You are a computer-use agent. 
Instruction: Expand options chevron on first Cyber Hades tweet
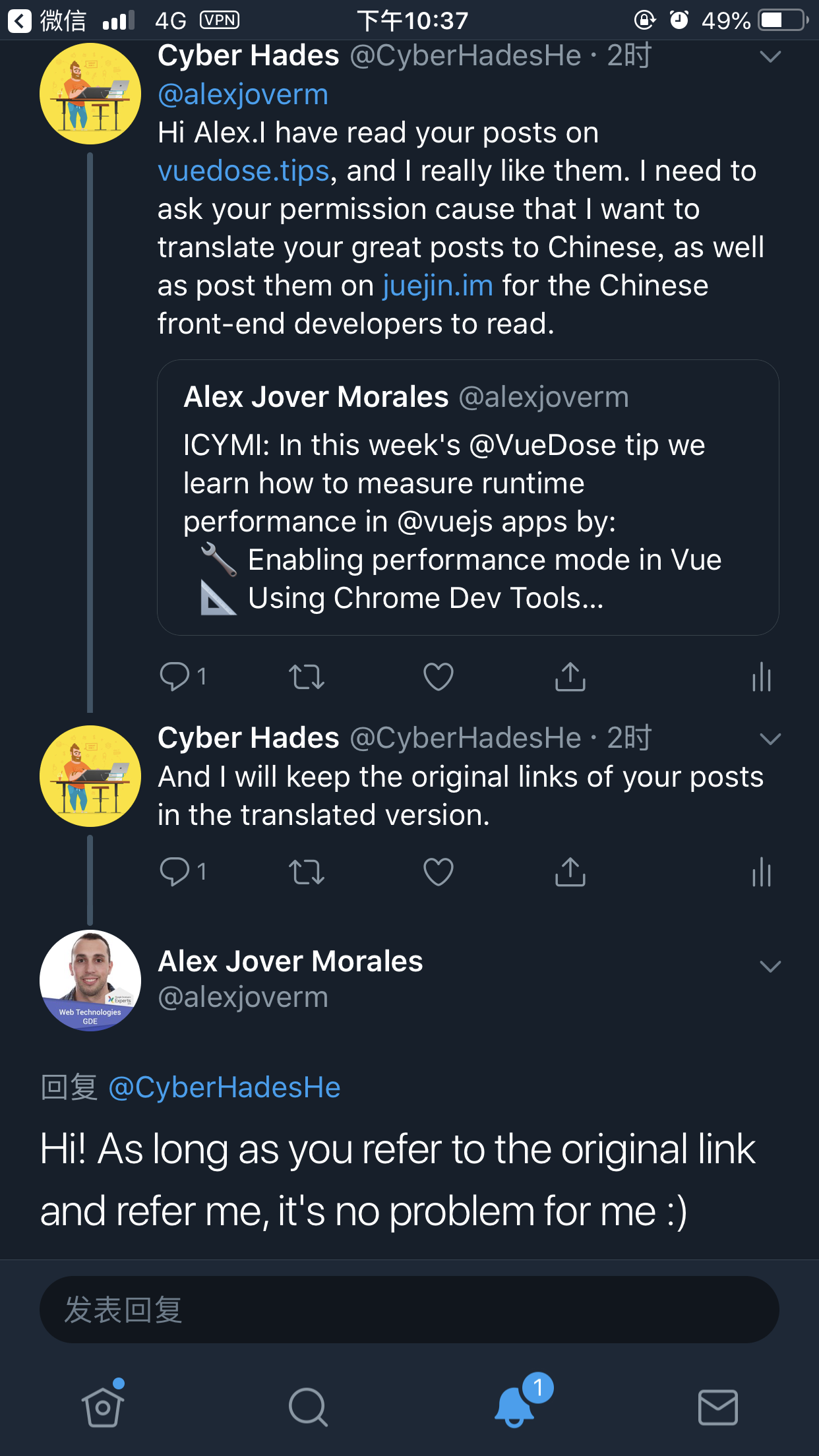point(770,57)
